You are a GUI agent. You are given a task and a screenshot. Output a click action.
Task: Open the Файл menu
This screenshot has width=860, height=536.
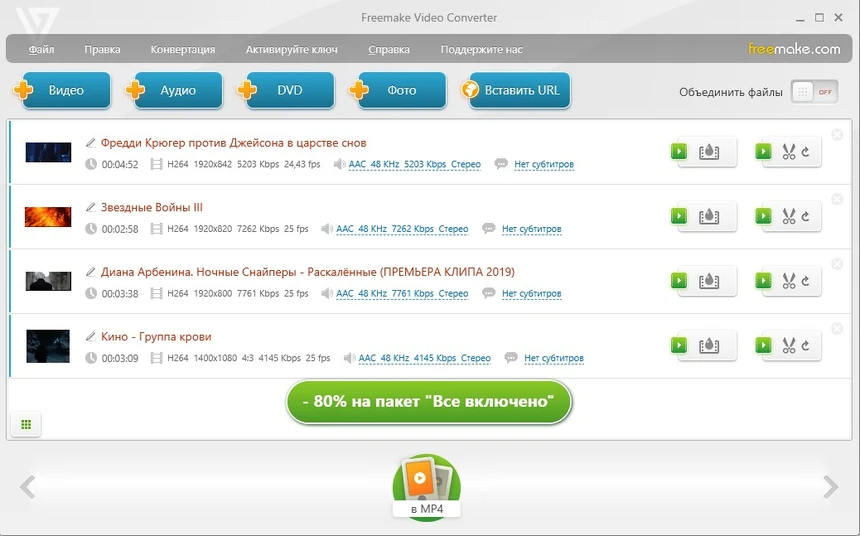(x=41, y=49)
